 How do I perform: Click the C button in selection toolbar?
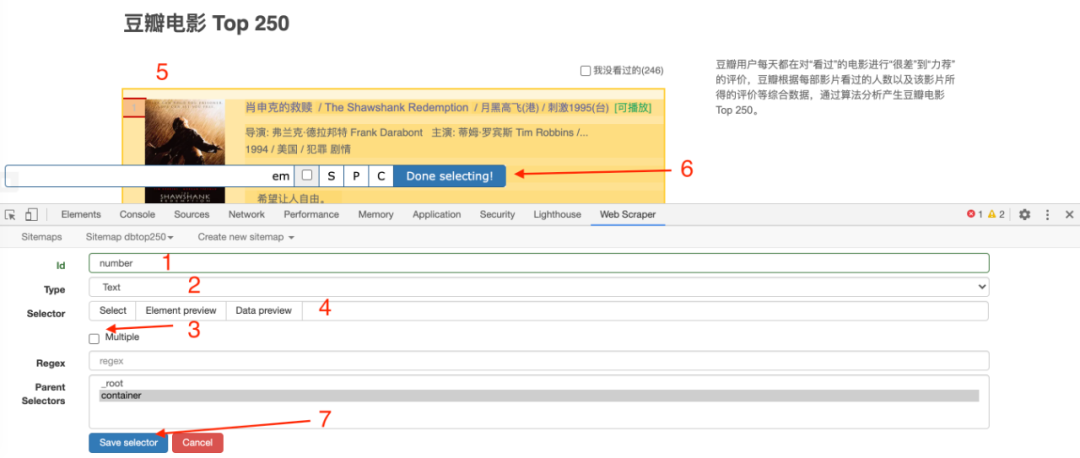[x=381, y=176]
